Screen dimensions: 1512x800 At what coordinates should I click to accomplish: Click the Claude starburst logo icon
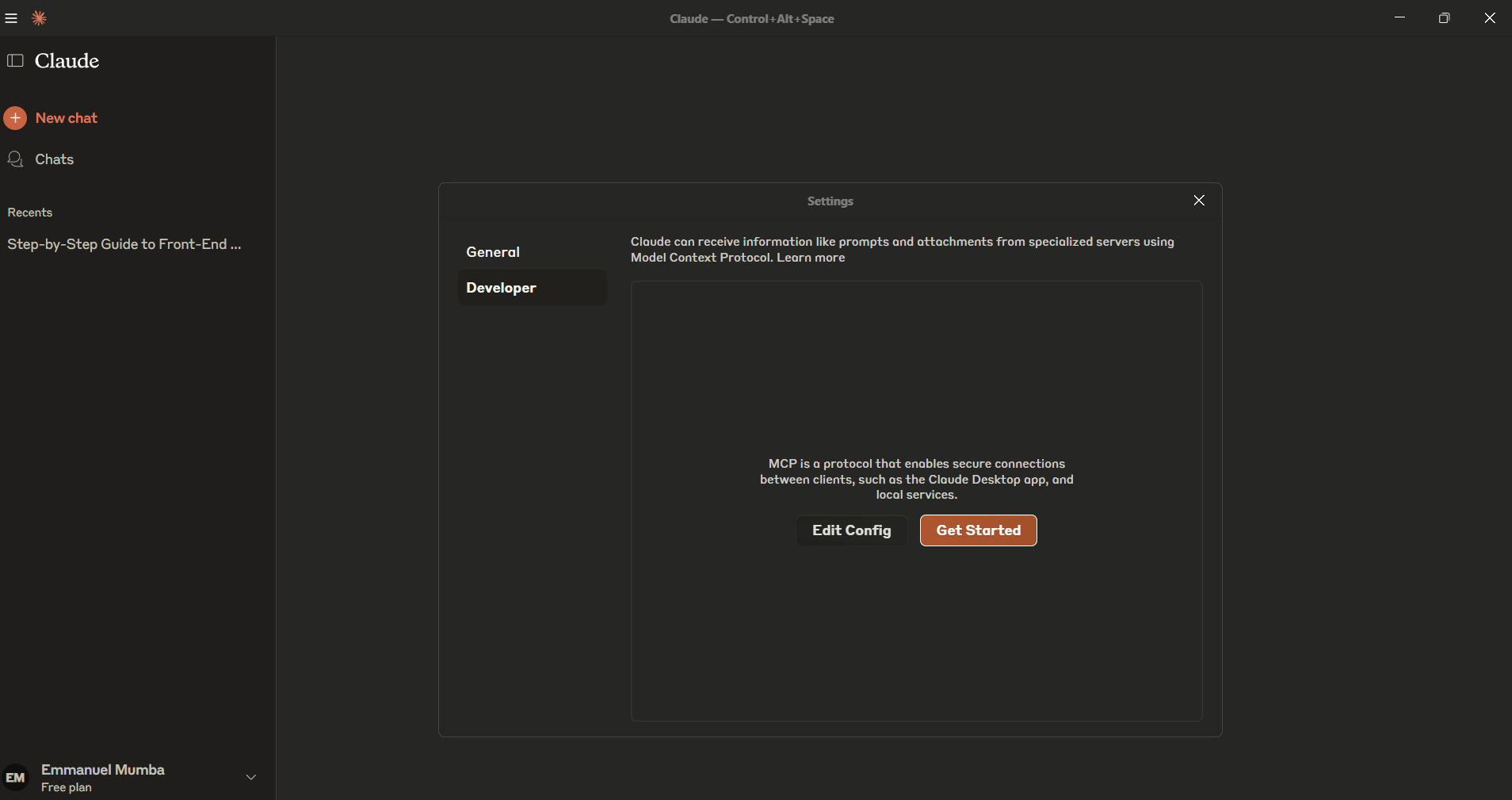39,18
